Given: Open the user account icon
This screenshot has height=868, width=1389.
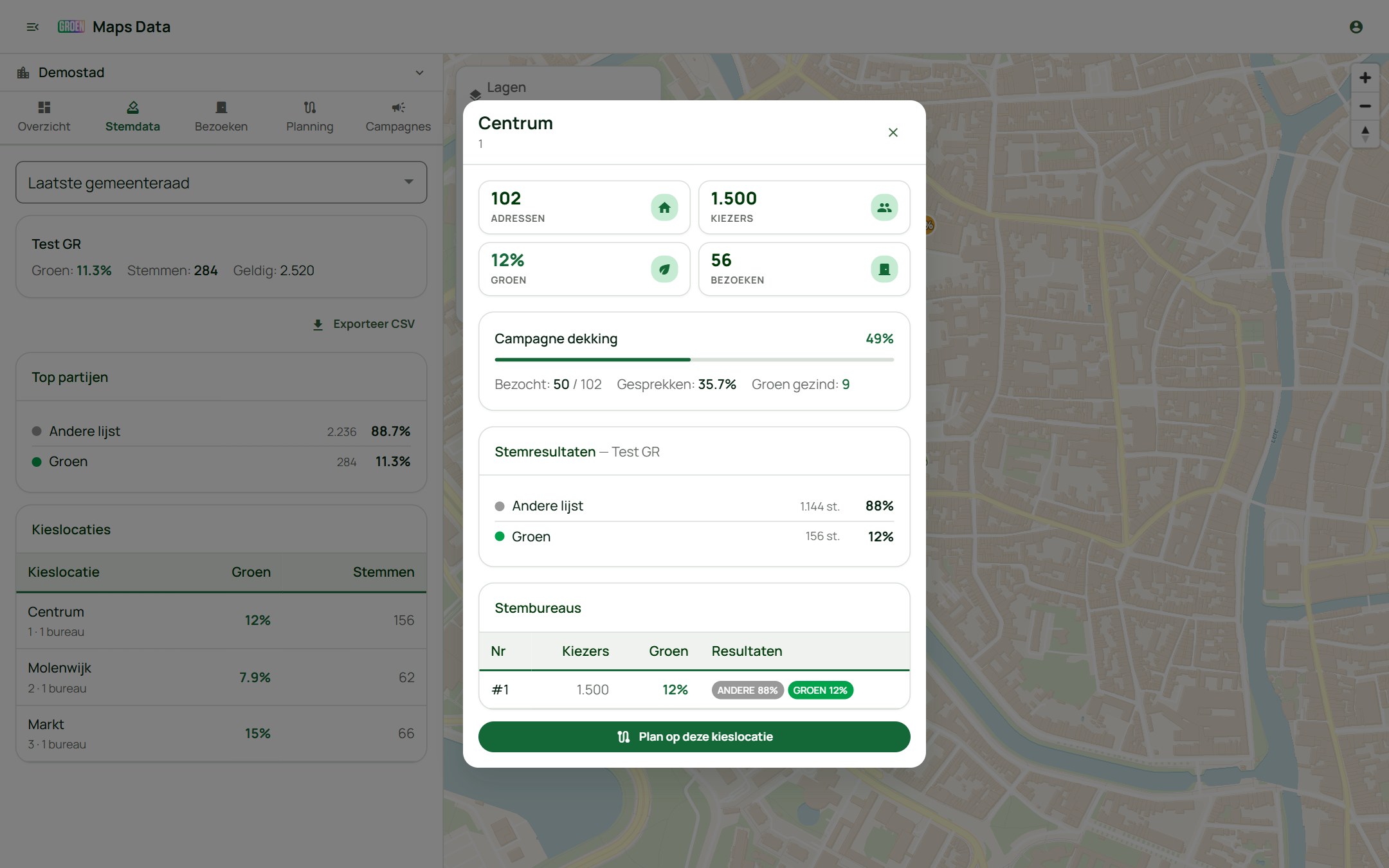Looking at the screenshot, I should (1356, 27).
